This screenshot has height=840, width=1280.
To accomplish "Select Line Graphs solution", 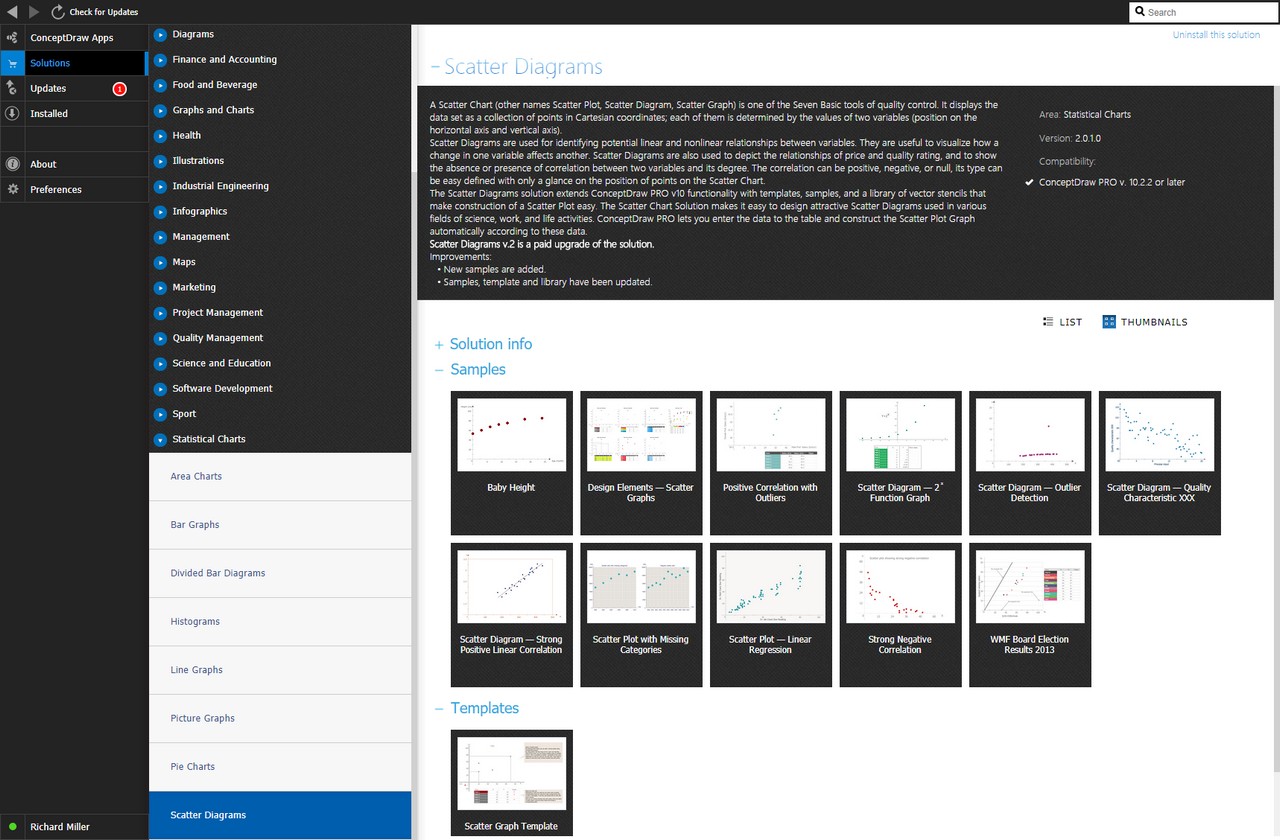I will click(280, 670).
